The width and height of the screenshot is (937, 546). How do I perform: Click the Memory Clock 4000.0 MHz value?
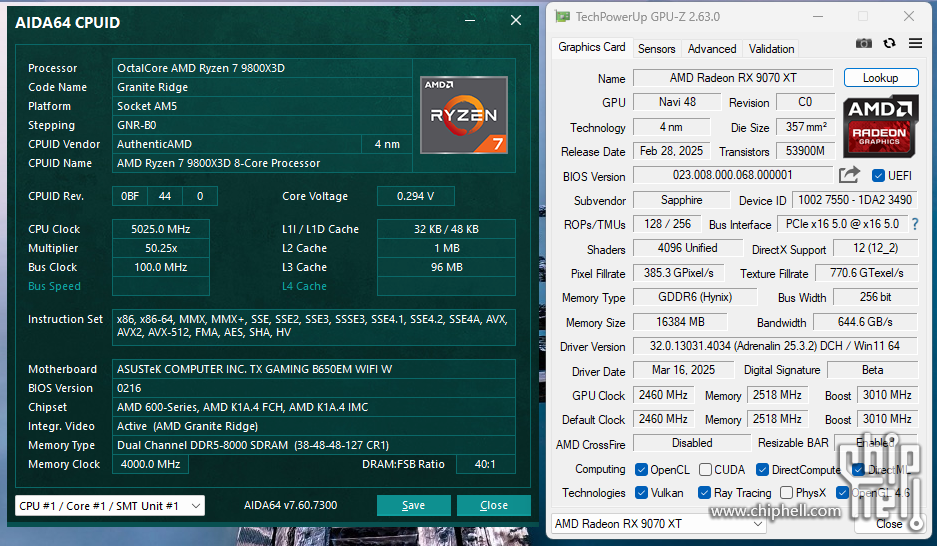click(151, 464)
